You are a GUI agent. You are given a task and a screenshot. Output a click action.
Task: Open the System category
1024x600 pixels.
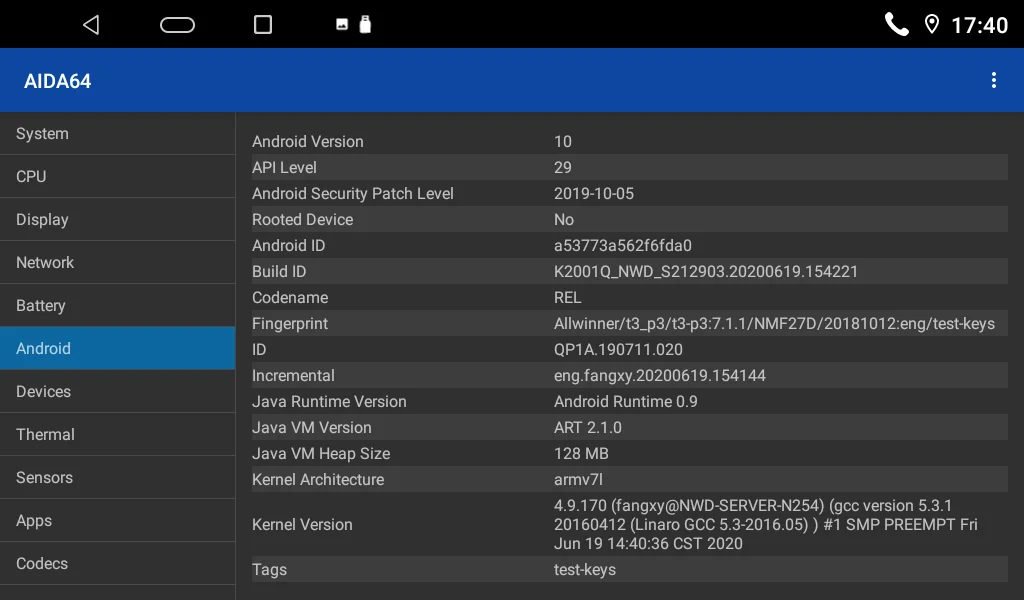[x=118, y=133]
